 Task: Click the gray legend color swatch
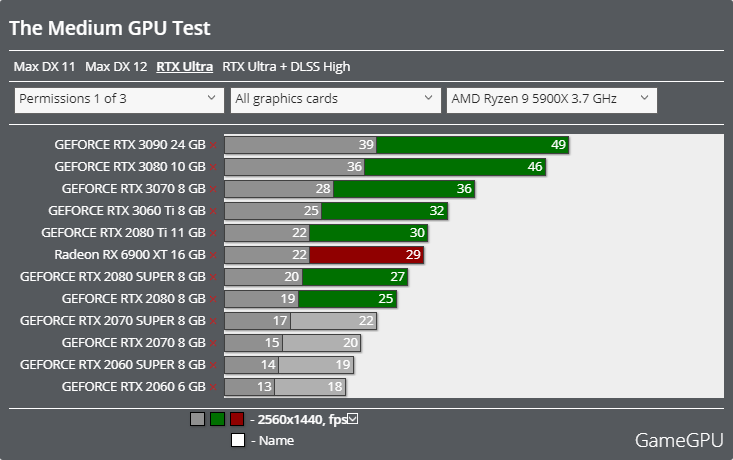click(x=197, y=419)
